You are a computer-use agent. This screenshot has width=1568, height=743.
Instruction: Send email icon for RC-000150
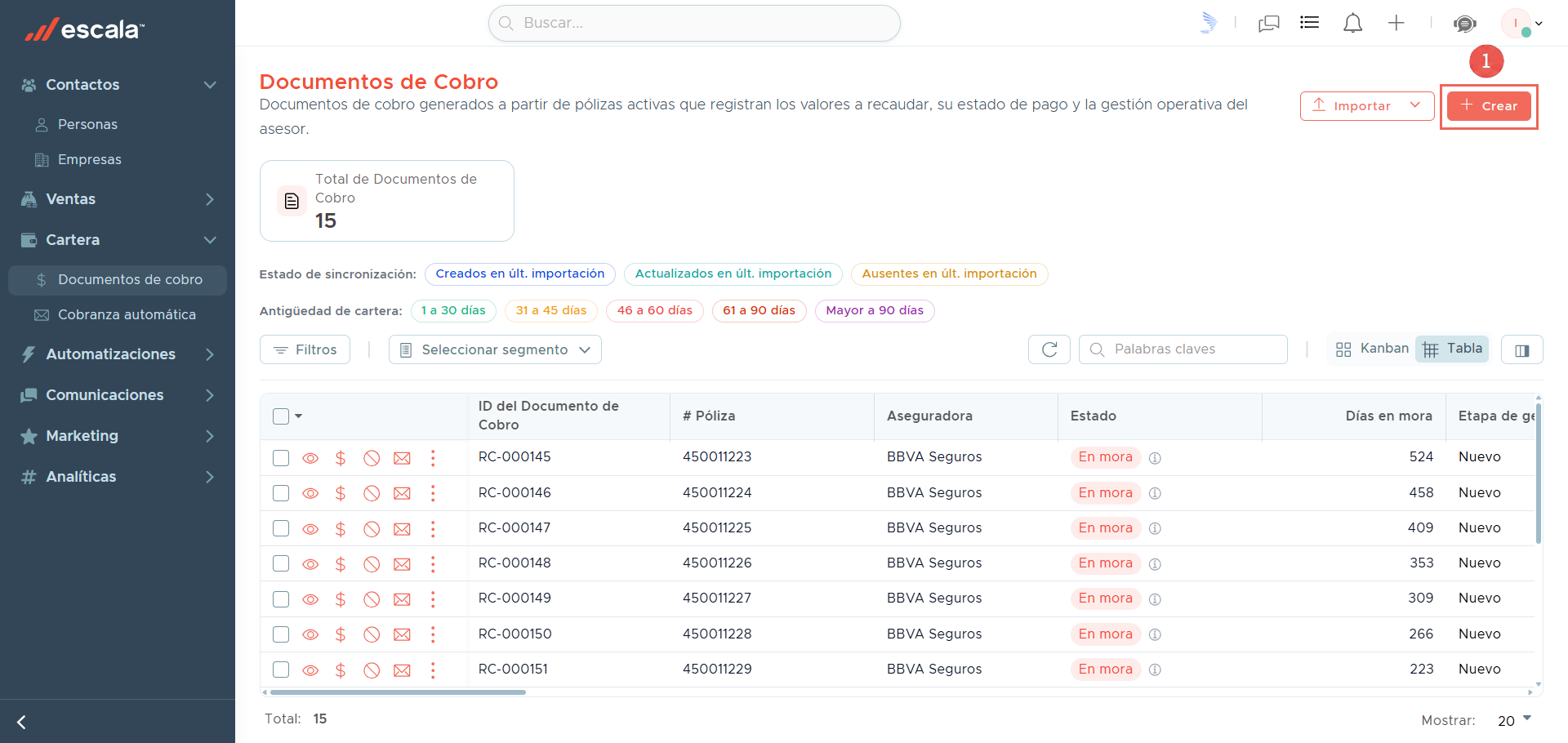pyautogui.click(x=402, y=634)
